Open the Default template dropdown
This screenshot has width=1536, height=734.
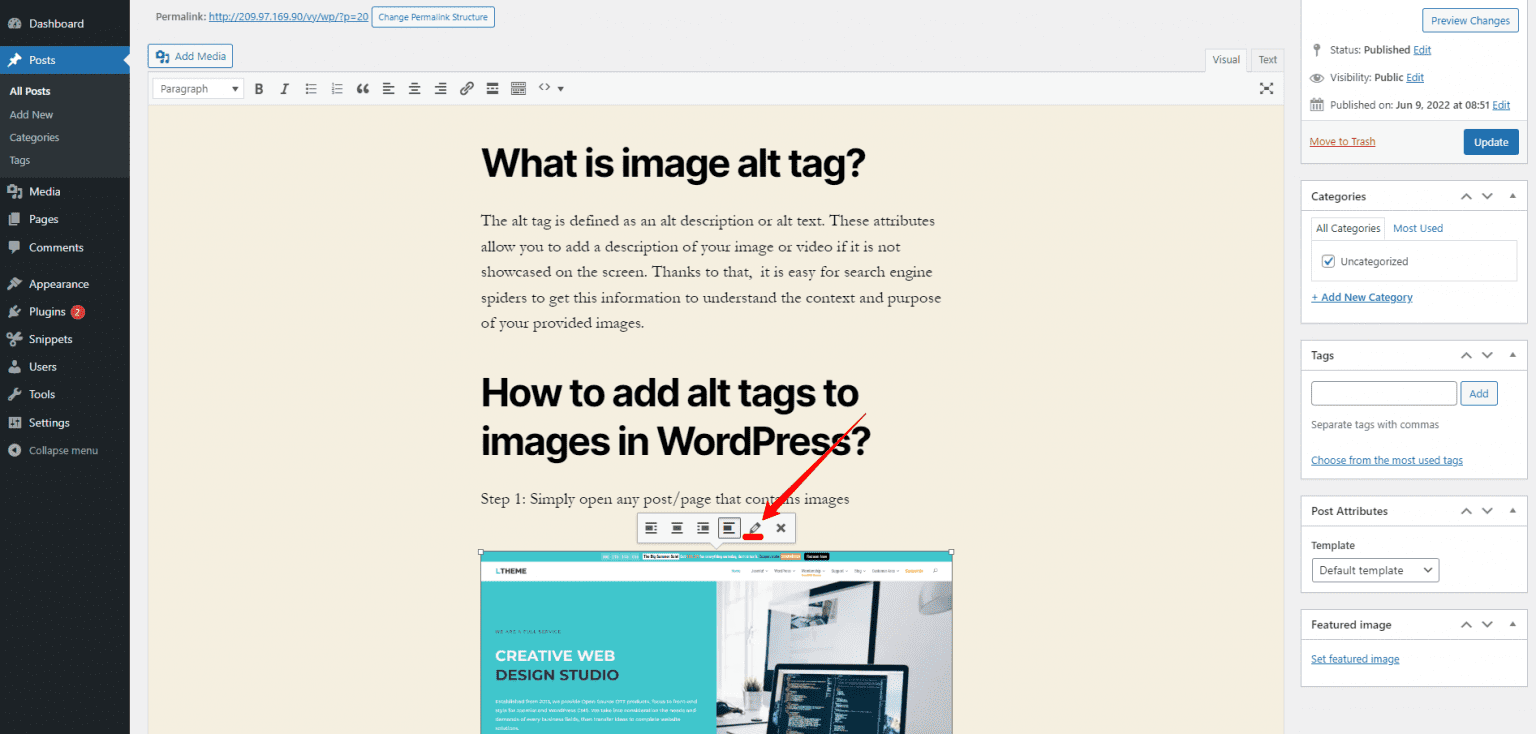pos(1375,569)
